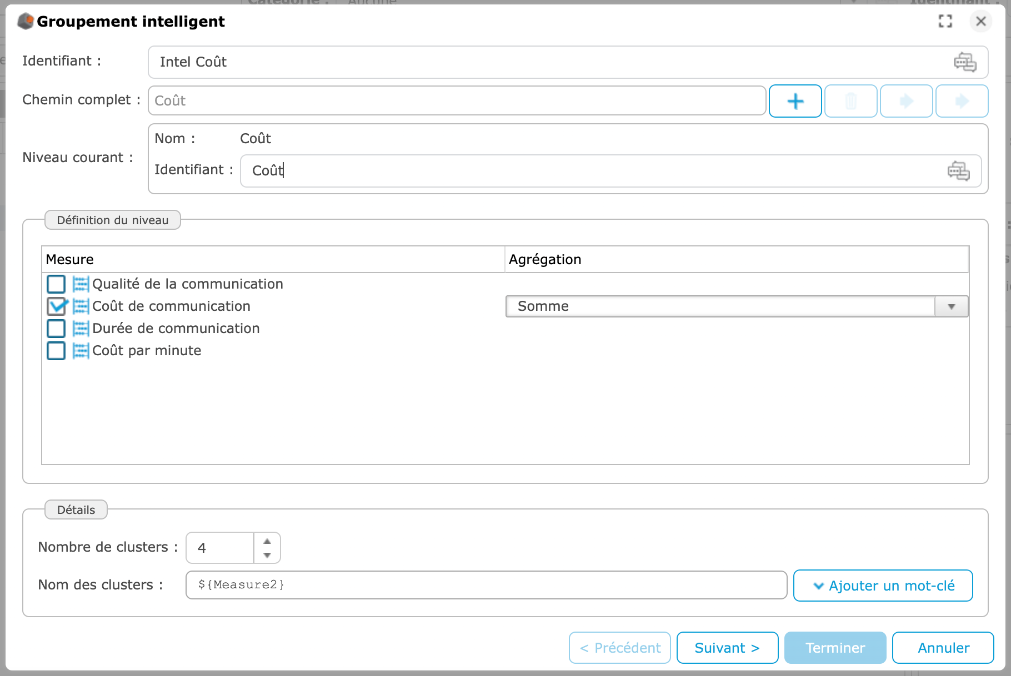Click the measure icon beside Coût par minute
The image size is (1011, 676).
tap(81, 350)
